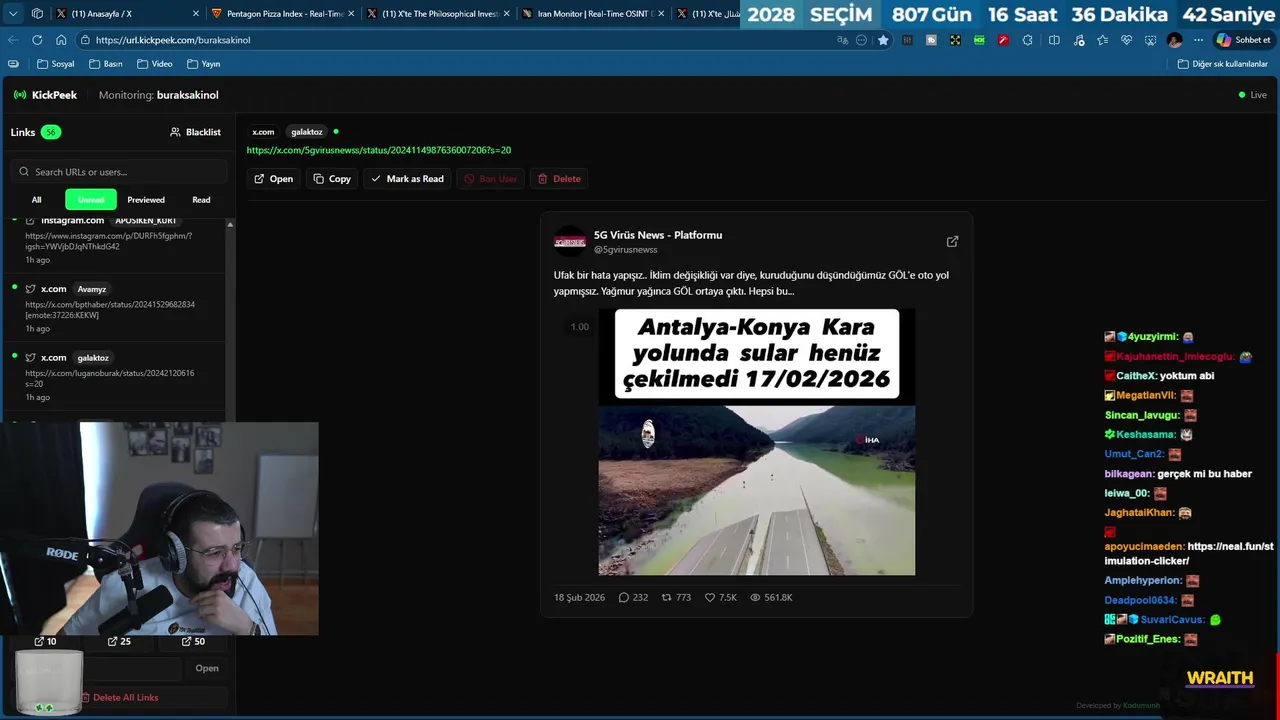Viewport: 1280px width, 720px height.
Task: Select the Unread filter tab
Action: [x=91, y=200]
